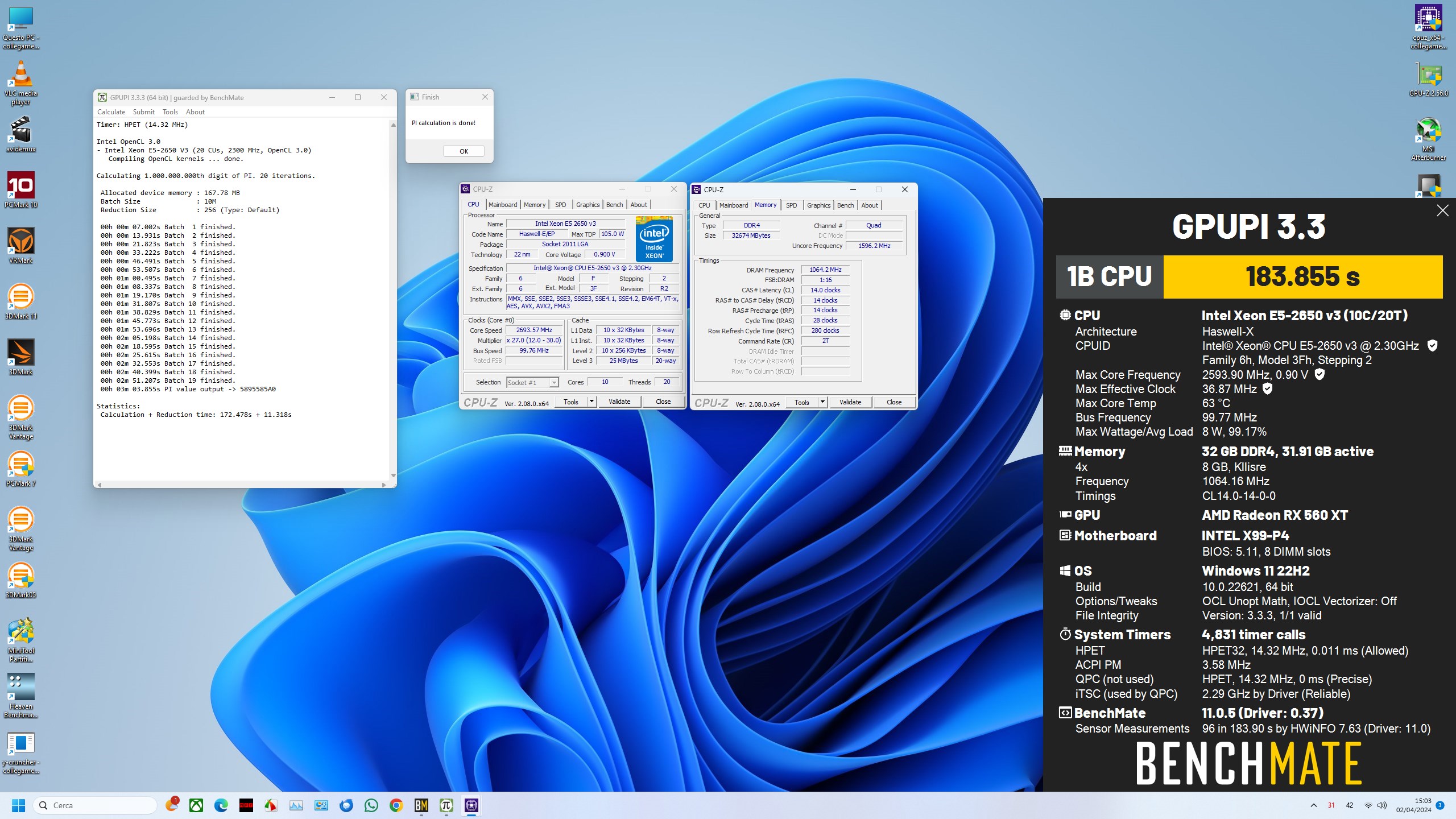This screenshot has width=1456, height=819.
Task: Open clock and date showing 15:03
Action: pos(1414,805)
